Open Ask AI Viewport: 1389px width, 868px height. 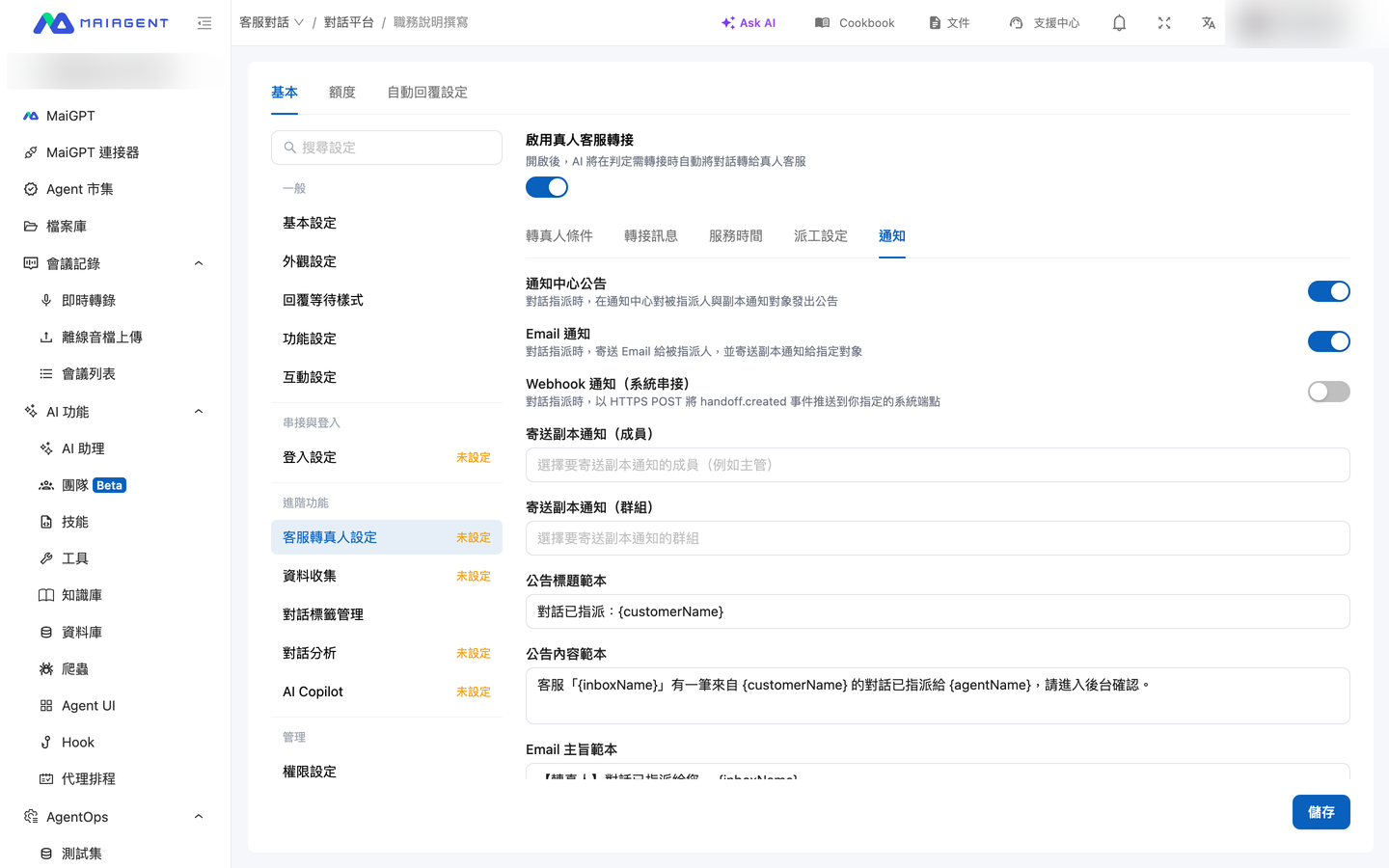coord(749,23)
